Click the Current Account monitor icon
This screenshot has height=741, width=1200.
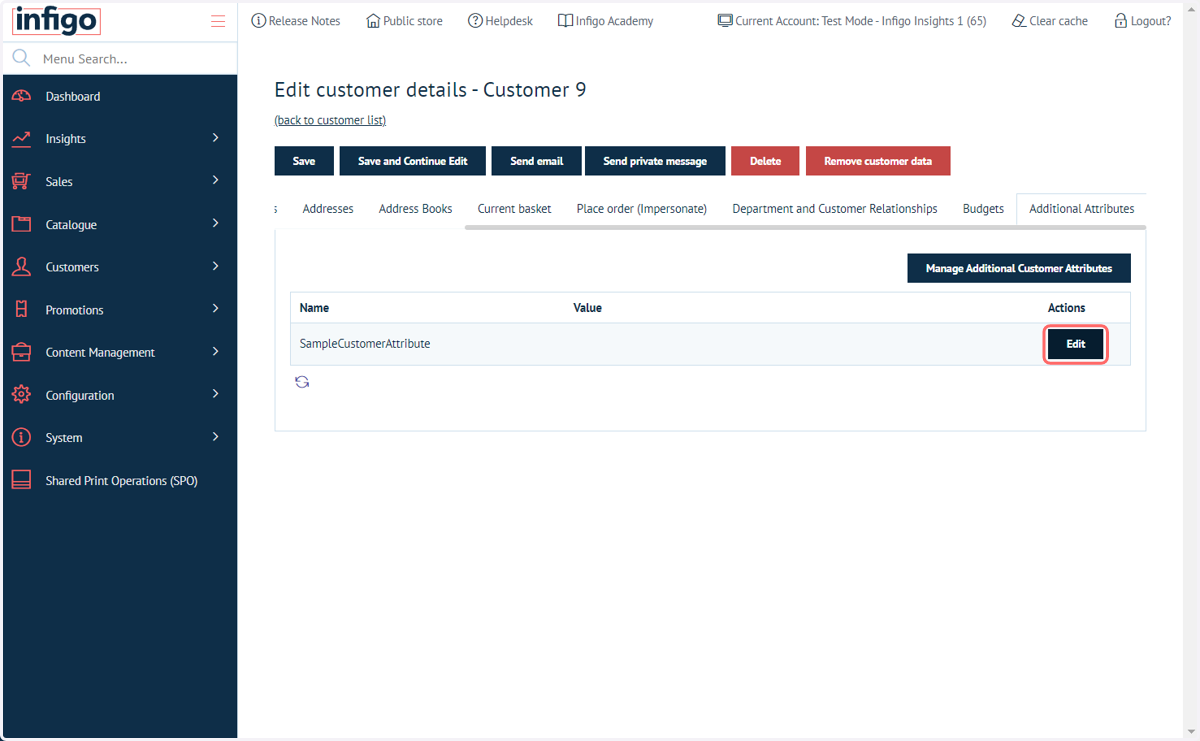725,21
